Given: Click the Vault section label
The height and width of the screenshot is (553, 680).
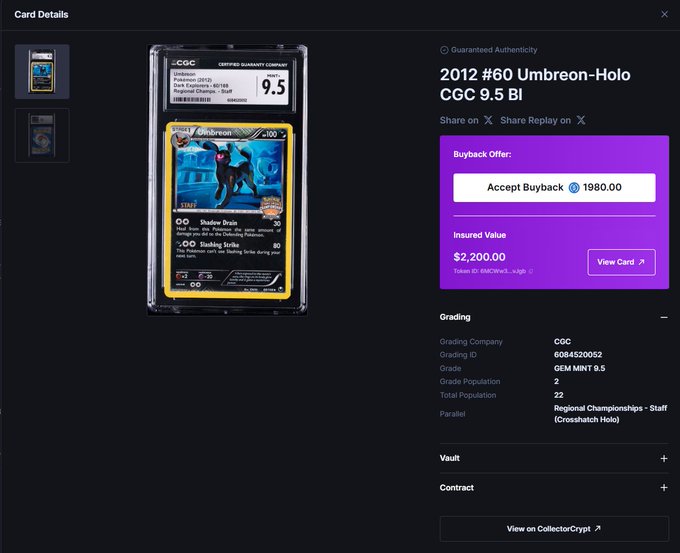Looking at the screenshot, I should (450, 458).
